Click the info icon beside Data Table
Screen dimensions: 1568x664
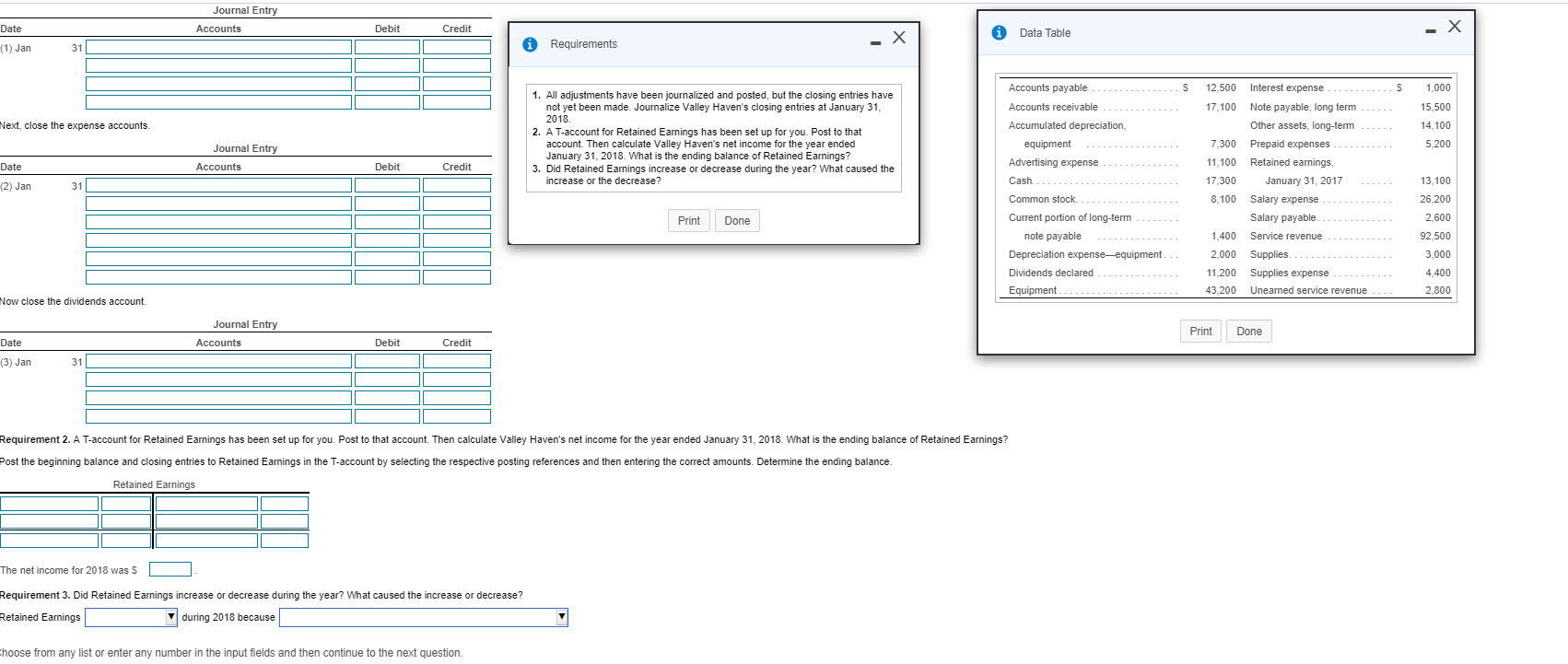(999, 32)
